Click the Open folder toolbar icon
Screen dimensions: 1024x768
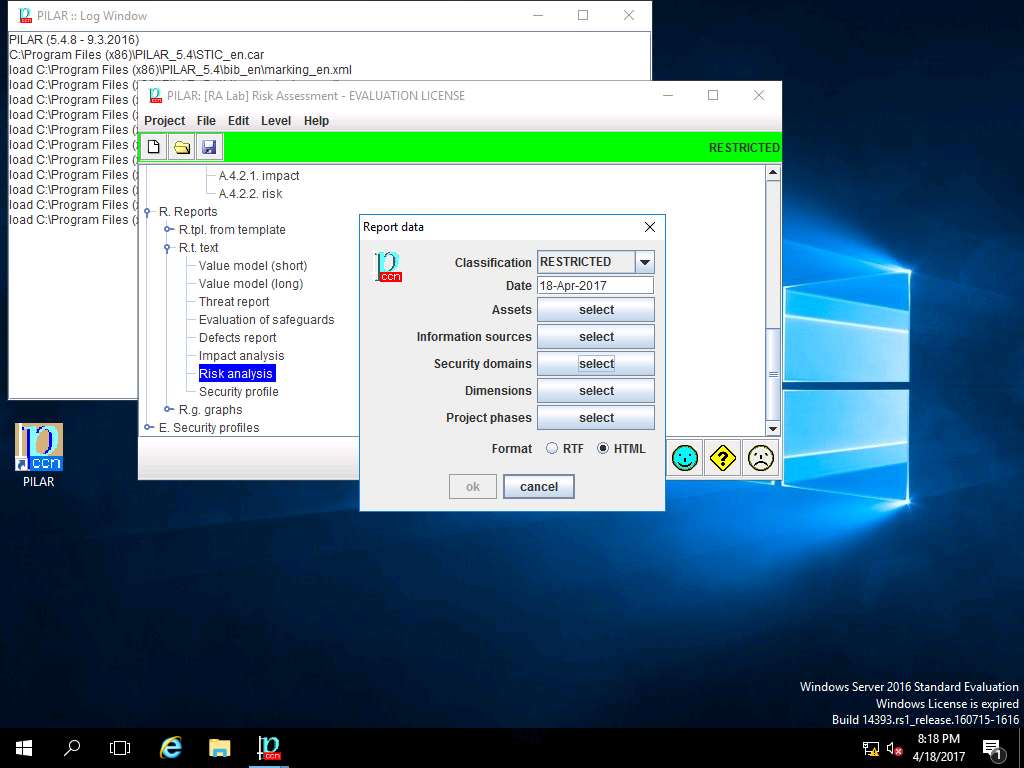coord(182,147)
